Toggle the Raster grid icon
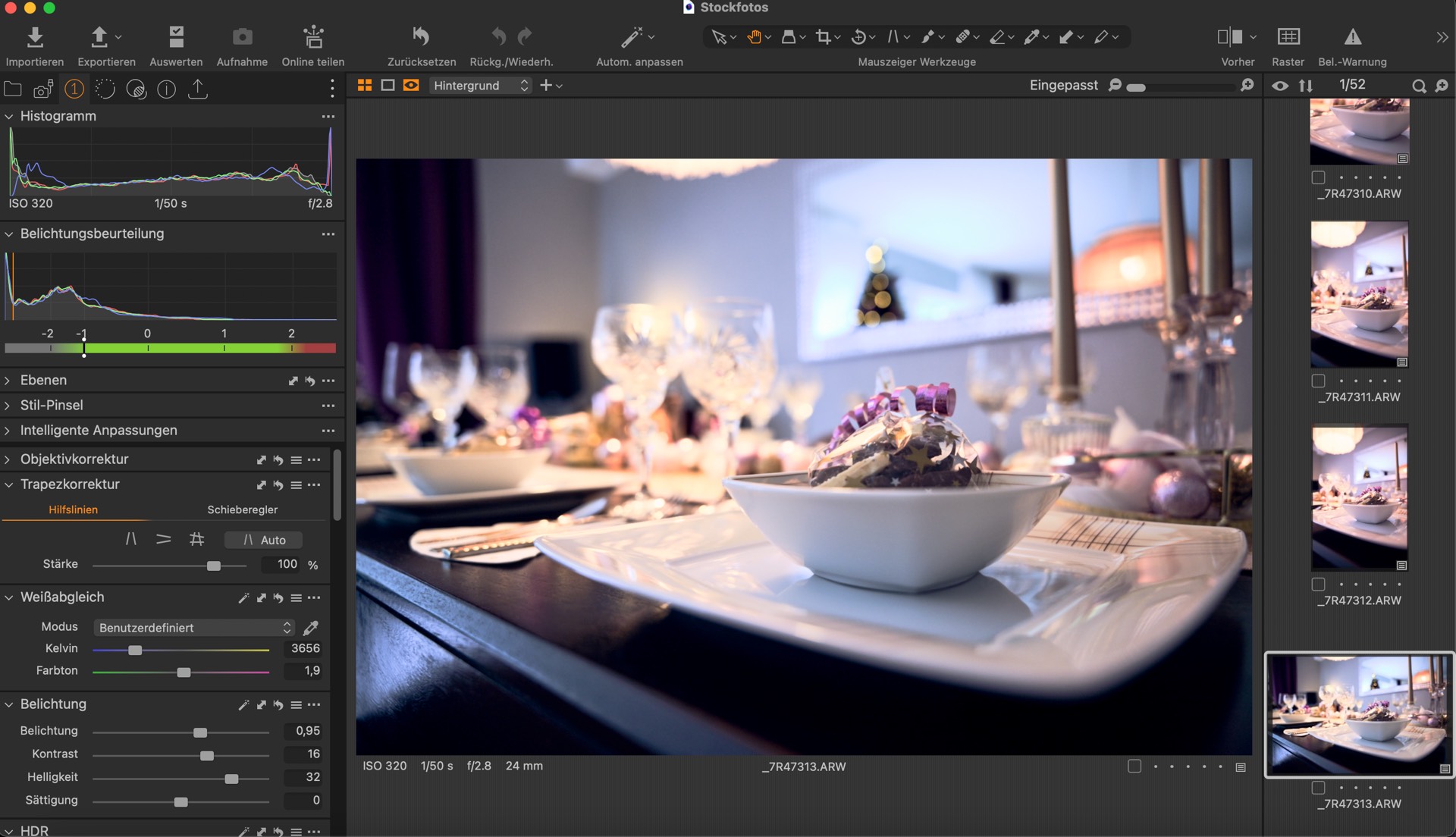 coord(1288,36)
